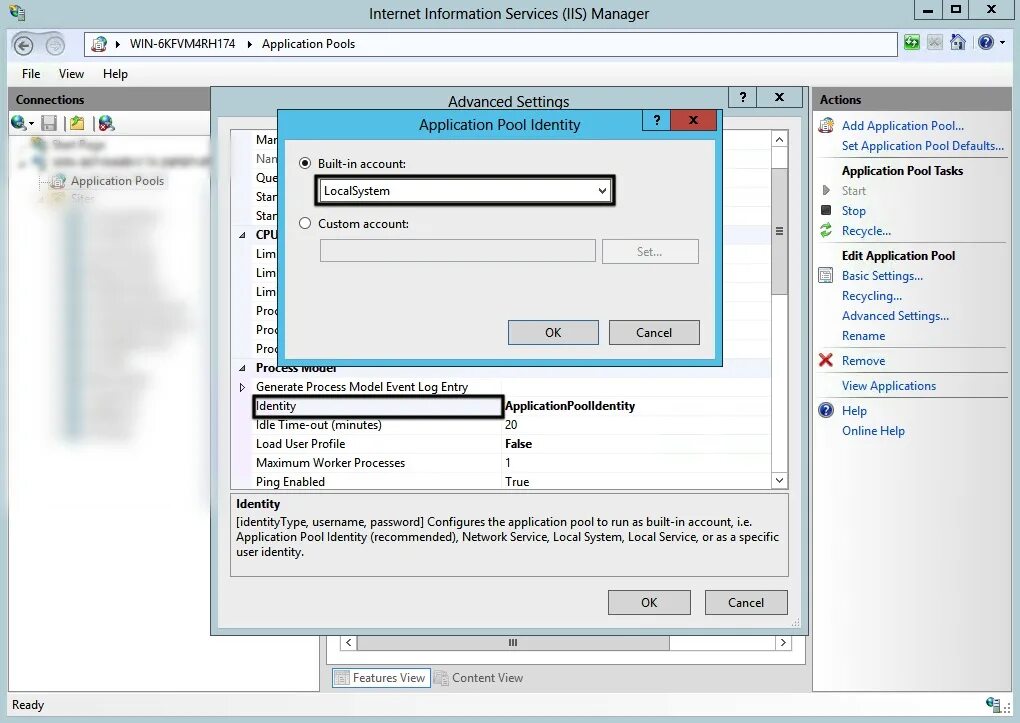Select the Built-in account radio button
Image resolution: width=1020 pixels, height=723 pixels.
304,163
